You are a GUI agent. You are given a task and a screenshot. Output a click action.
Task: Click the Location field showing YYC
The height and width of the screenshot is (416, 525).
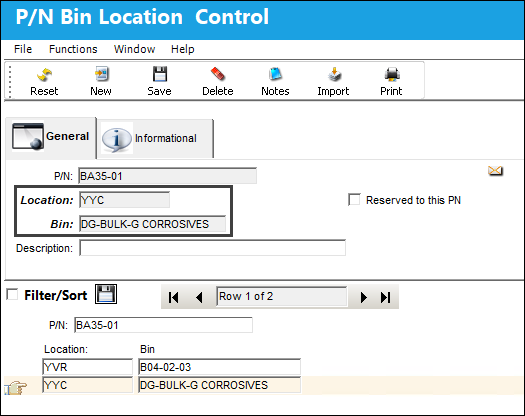(x=124, y=200)
